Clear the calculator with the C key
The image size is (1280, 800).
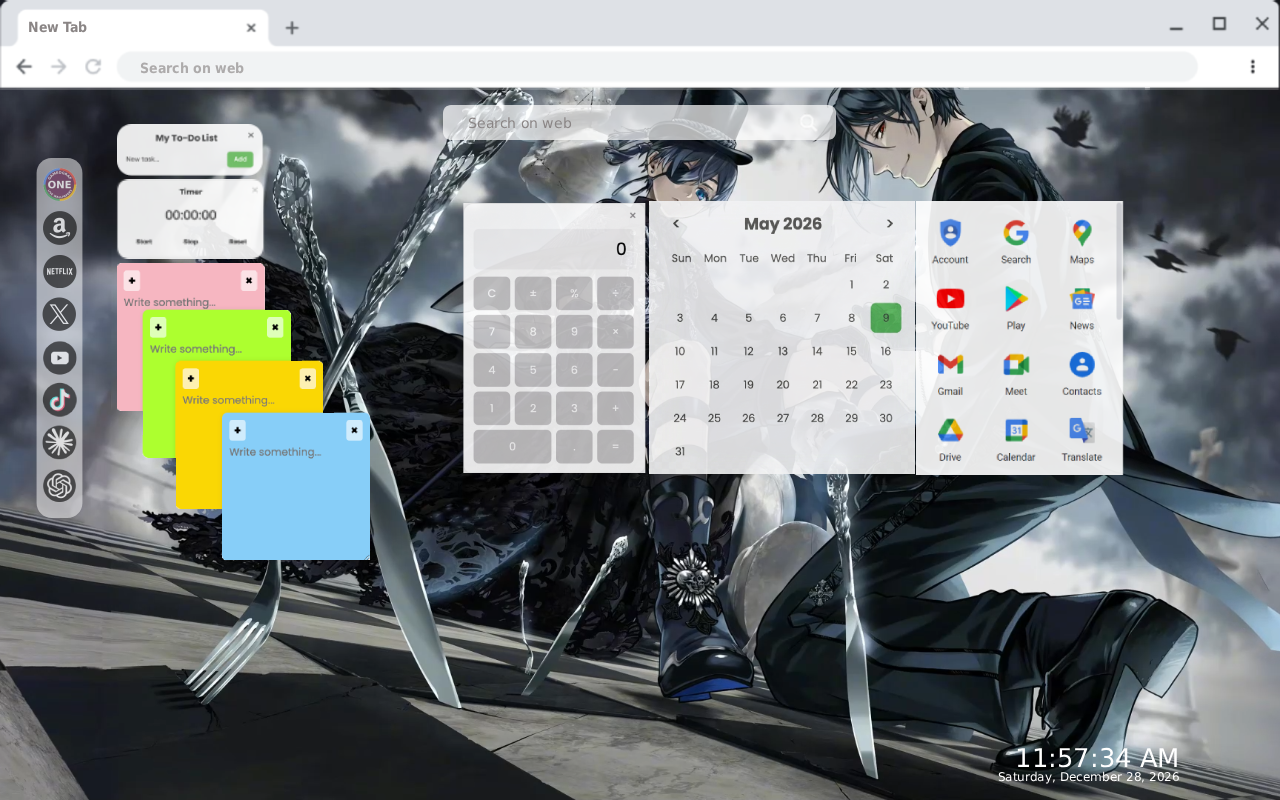tap(492, 294)
